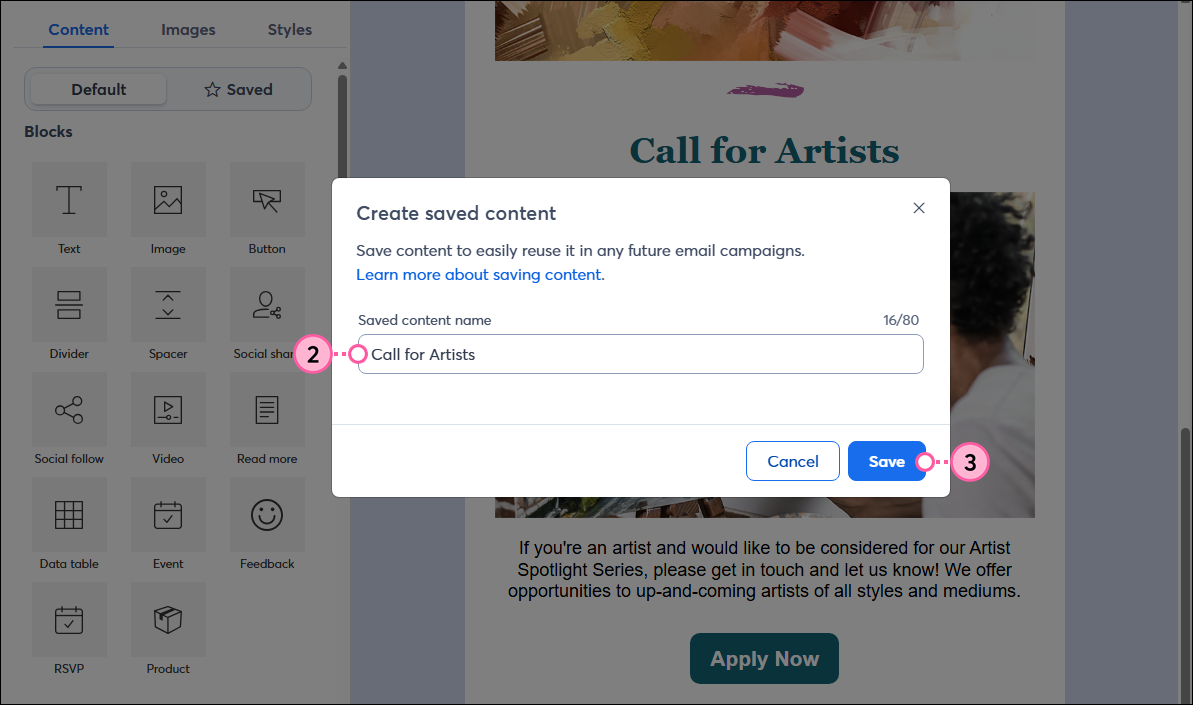Open the Styles tab

pos(289,29)
